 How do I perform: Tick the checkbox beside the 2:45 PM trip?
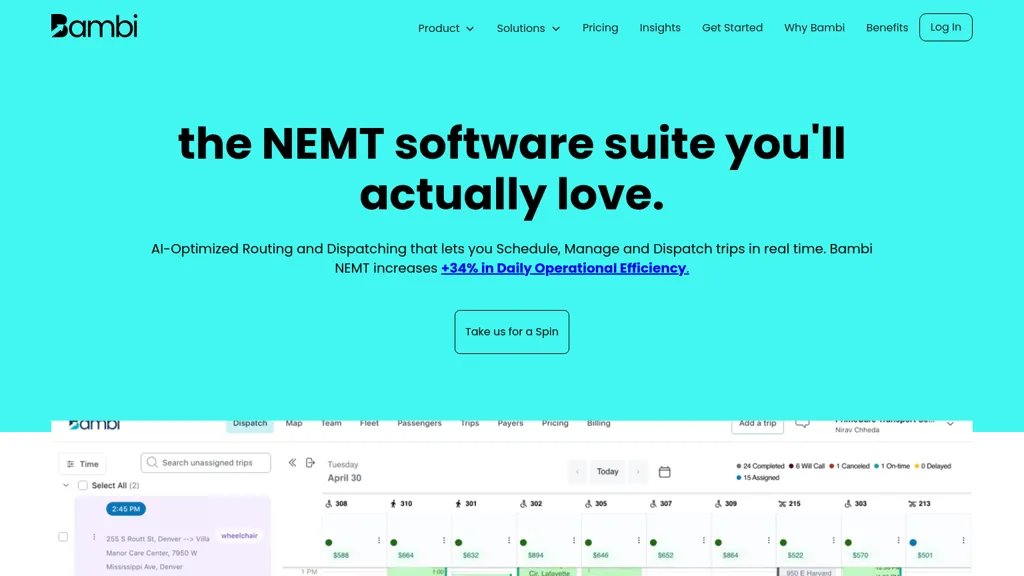click(x=63, y=537)
